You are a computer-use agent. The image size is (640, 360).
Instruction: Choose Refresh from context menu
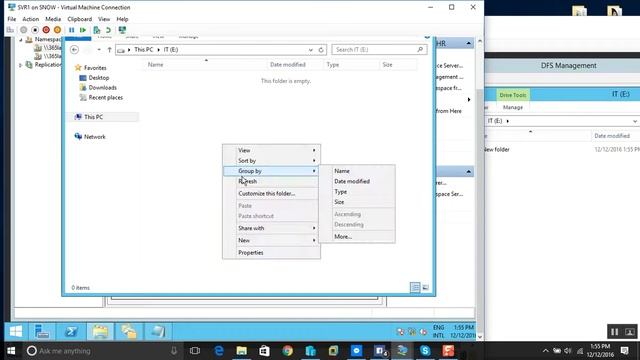[x=271, y=181]
